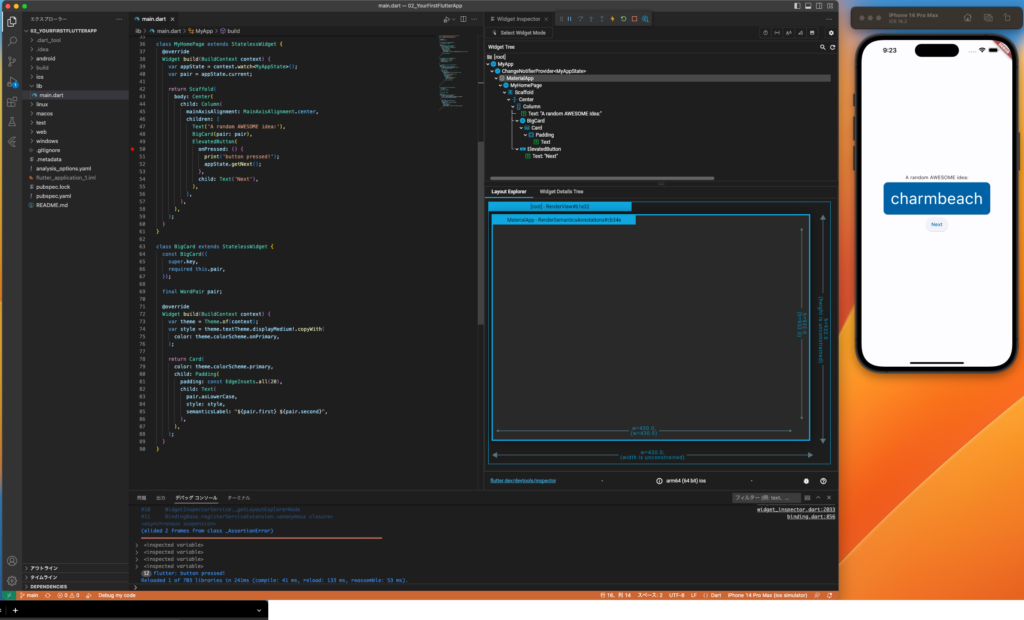Viewport: 1024px width, 620px height.
Task: Toggle the slow animations inspector button
Action: click(x=765, y=32)
